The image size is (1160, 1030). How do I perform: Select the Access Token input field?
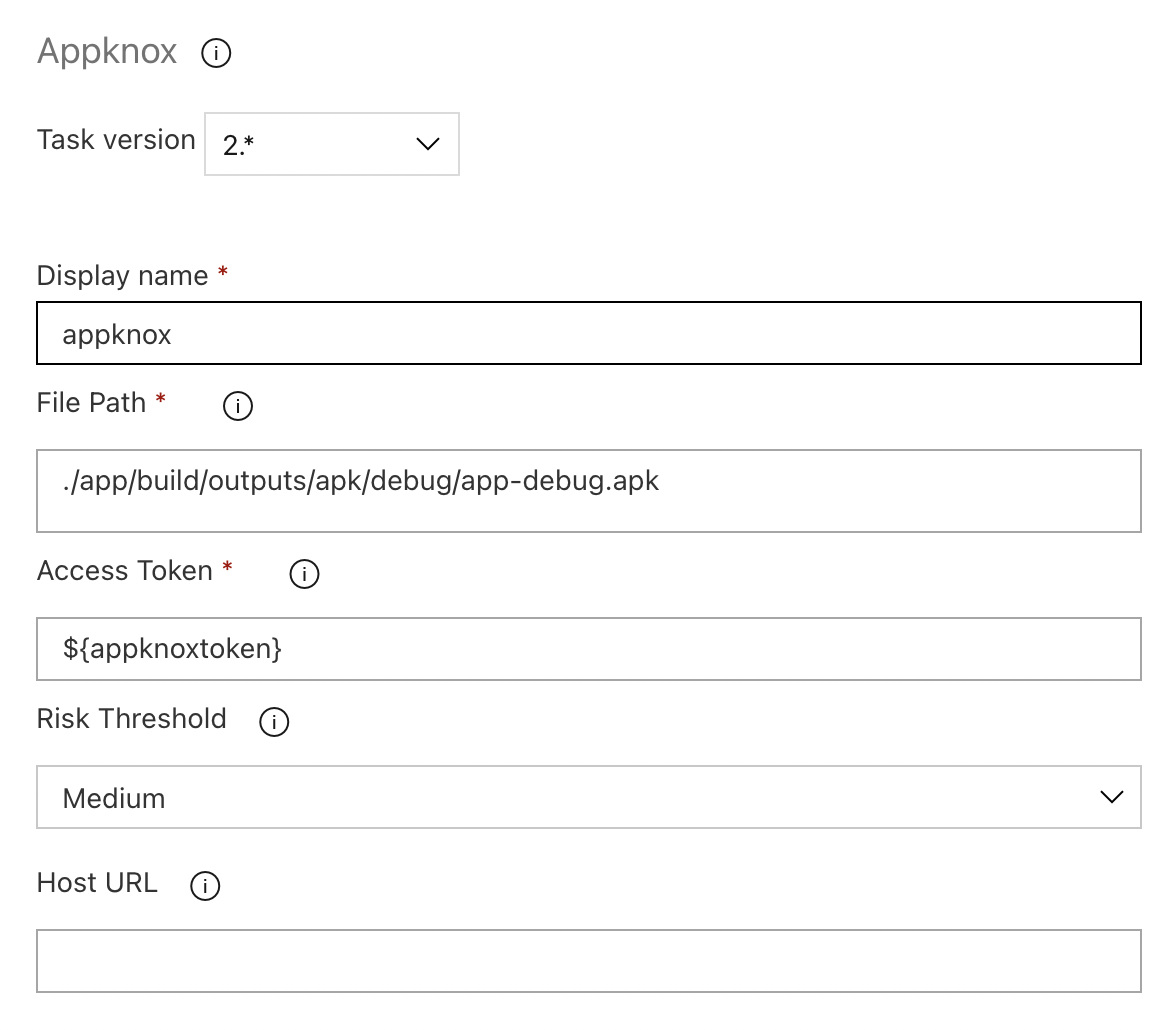click(589, 649)
